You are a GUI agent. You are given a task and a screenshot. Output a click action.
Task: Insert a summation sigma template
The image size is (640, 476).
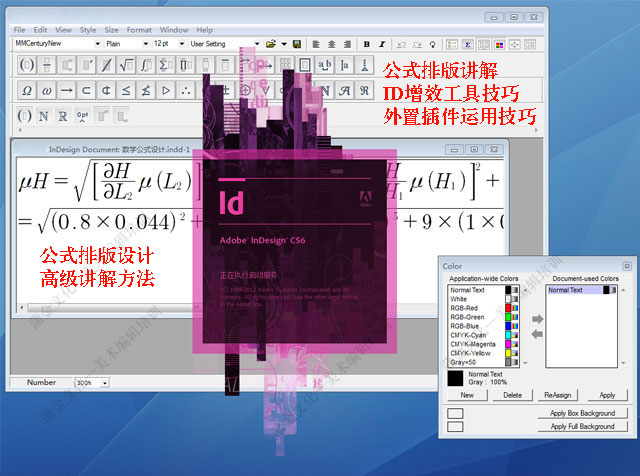pyautogui.click(x=166, y=65)
